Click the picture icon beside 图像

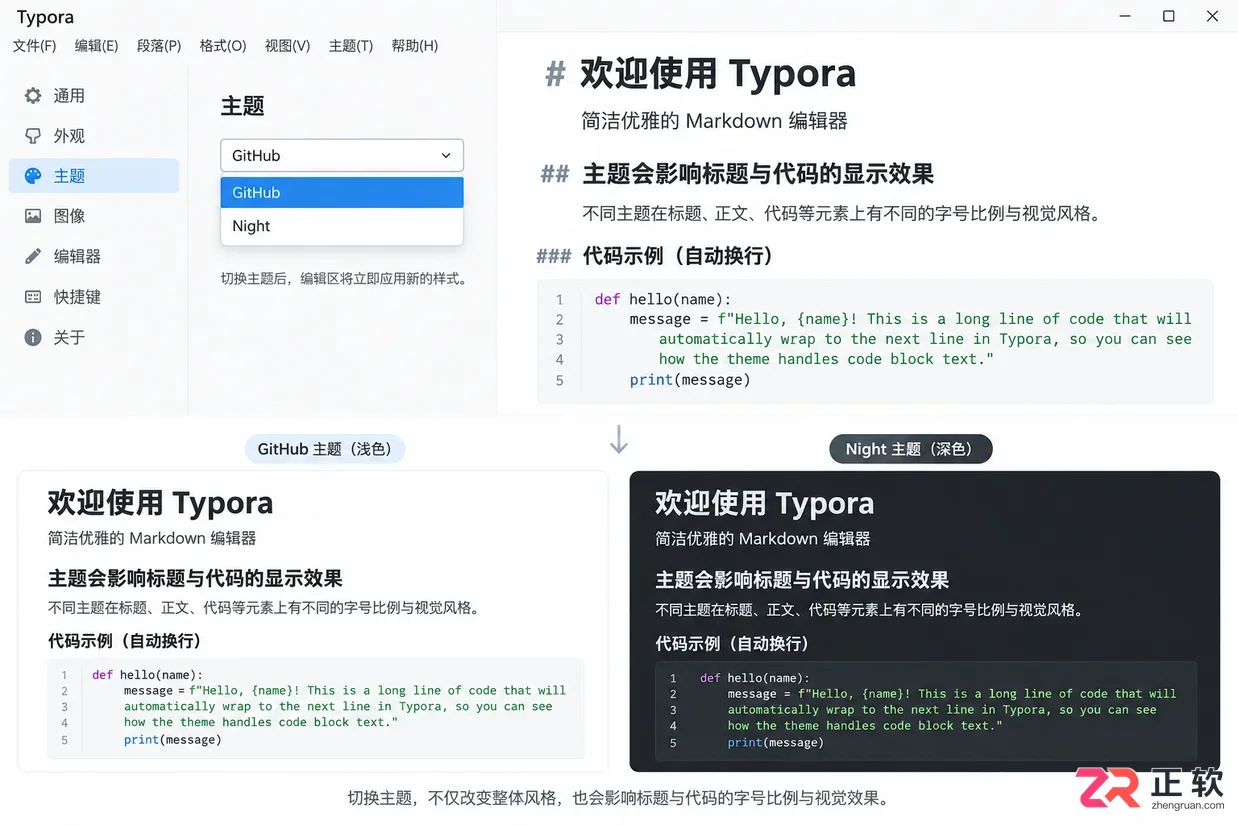tap(33, 216)
